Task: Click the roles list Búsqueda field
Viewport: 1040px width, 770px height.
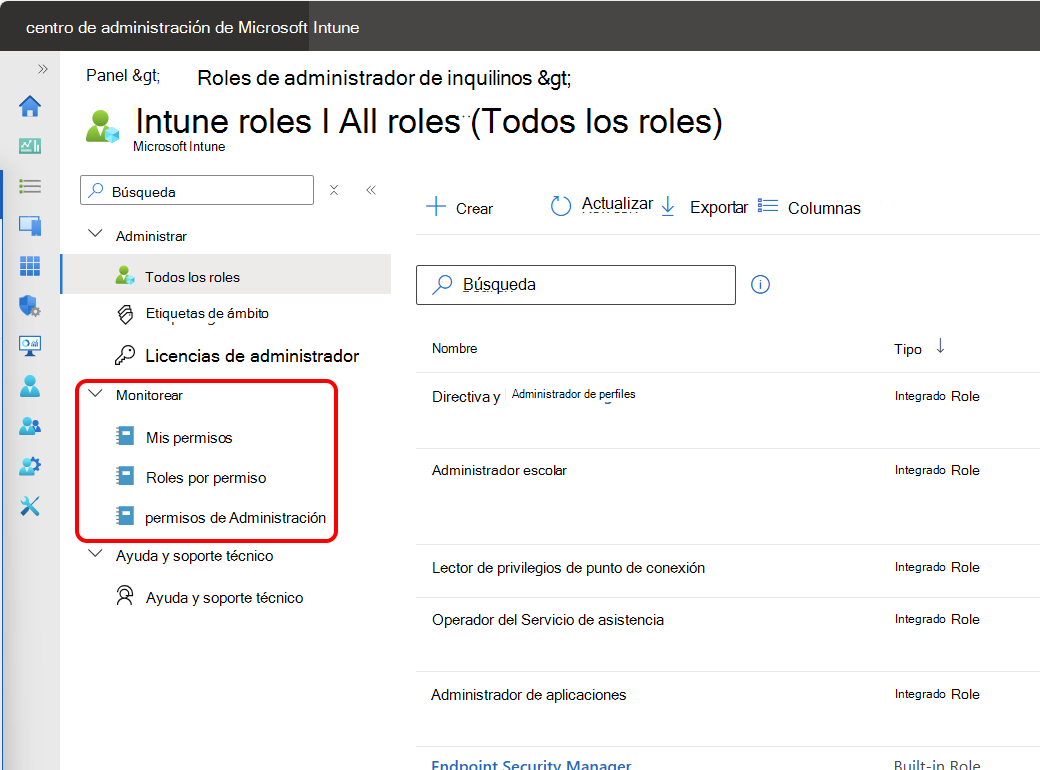Action: pyautogui.click(x=576, y=285)
